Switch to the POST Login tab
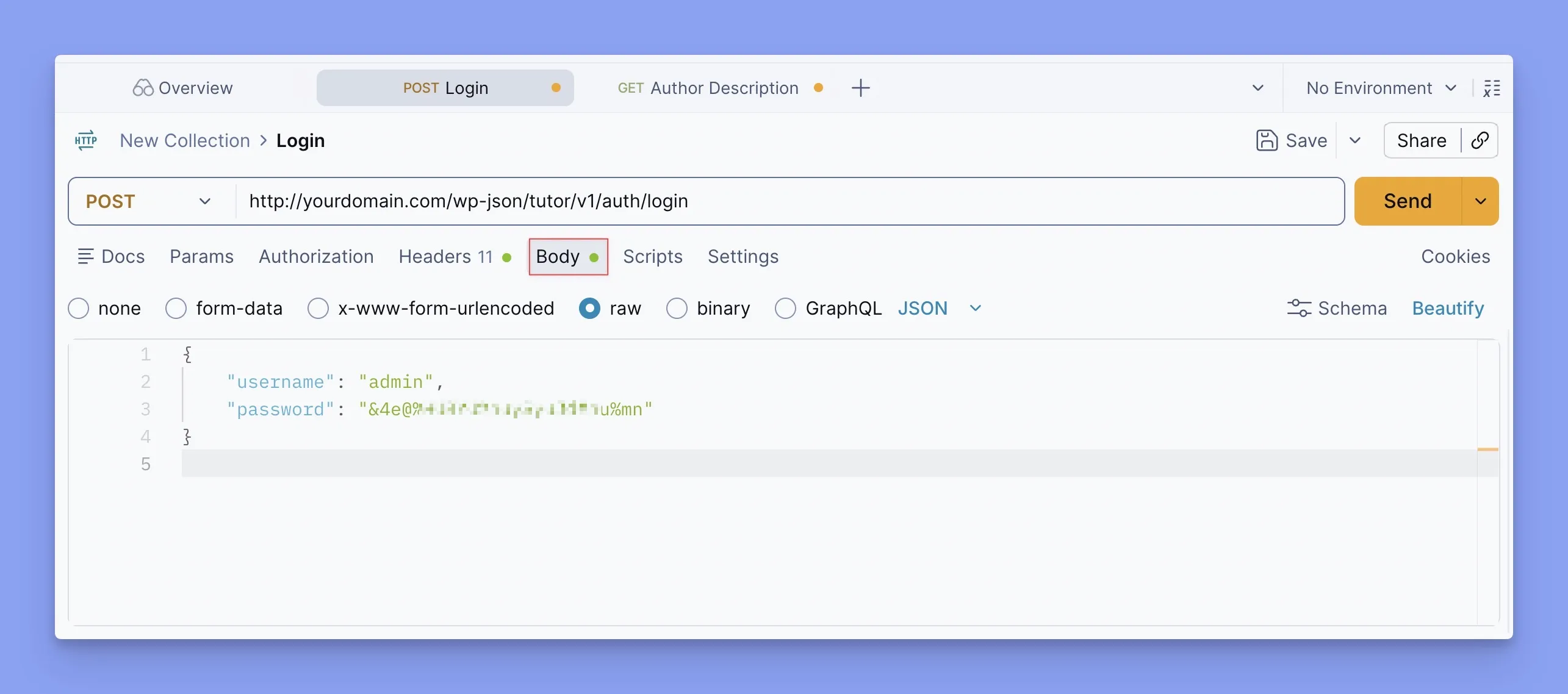 tap(445, 88)
